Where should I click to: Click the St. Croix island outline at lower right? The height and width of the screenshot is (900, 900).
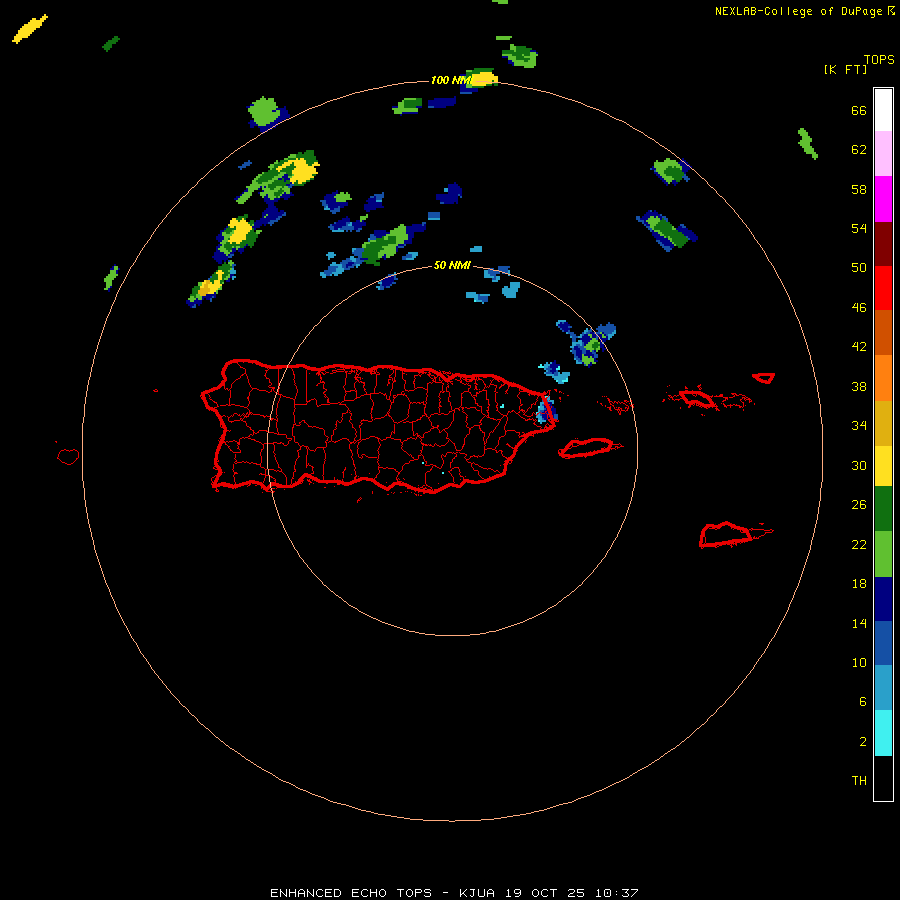(735, 535)
